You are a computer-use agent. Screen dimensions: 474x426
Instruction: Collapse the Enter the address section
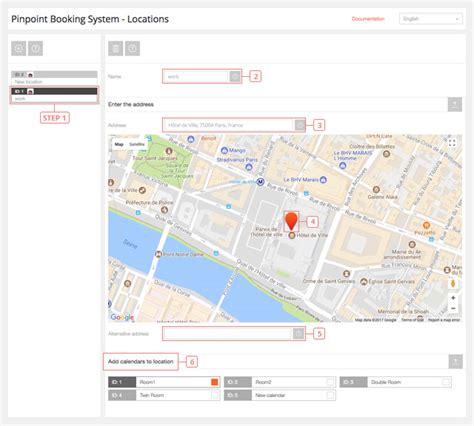coord(455,104)
